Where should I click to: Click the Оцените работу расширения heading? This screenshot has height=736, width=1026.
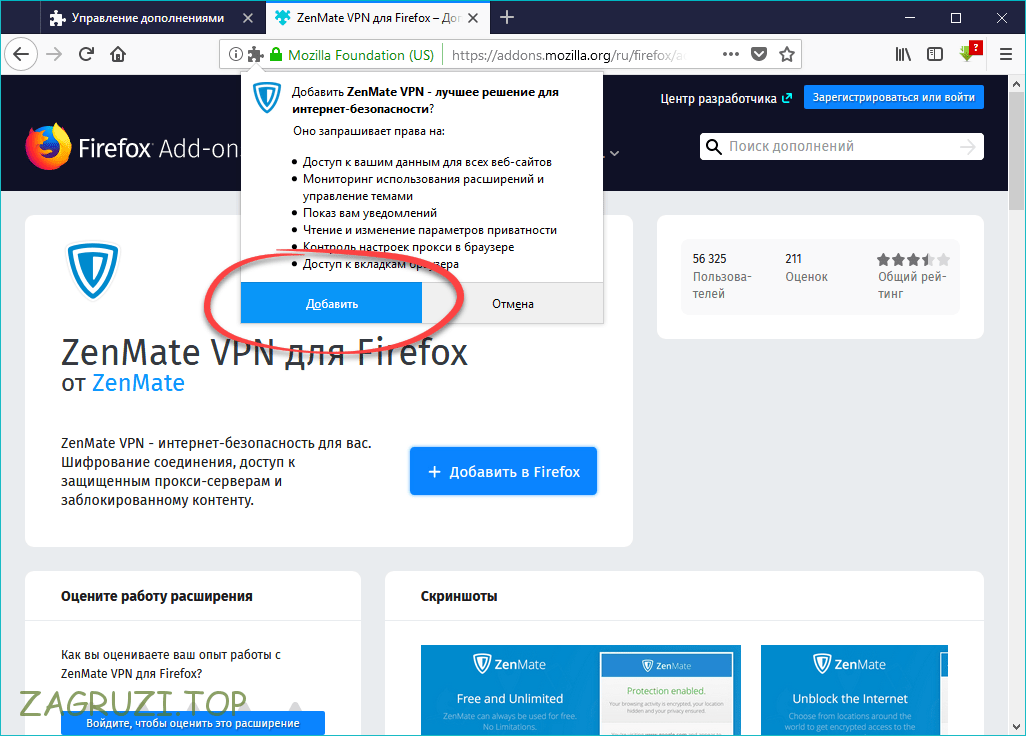click(x=156, y=596)
